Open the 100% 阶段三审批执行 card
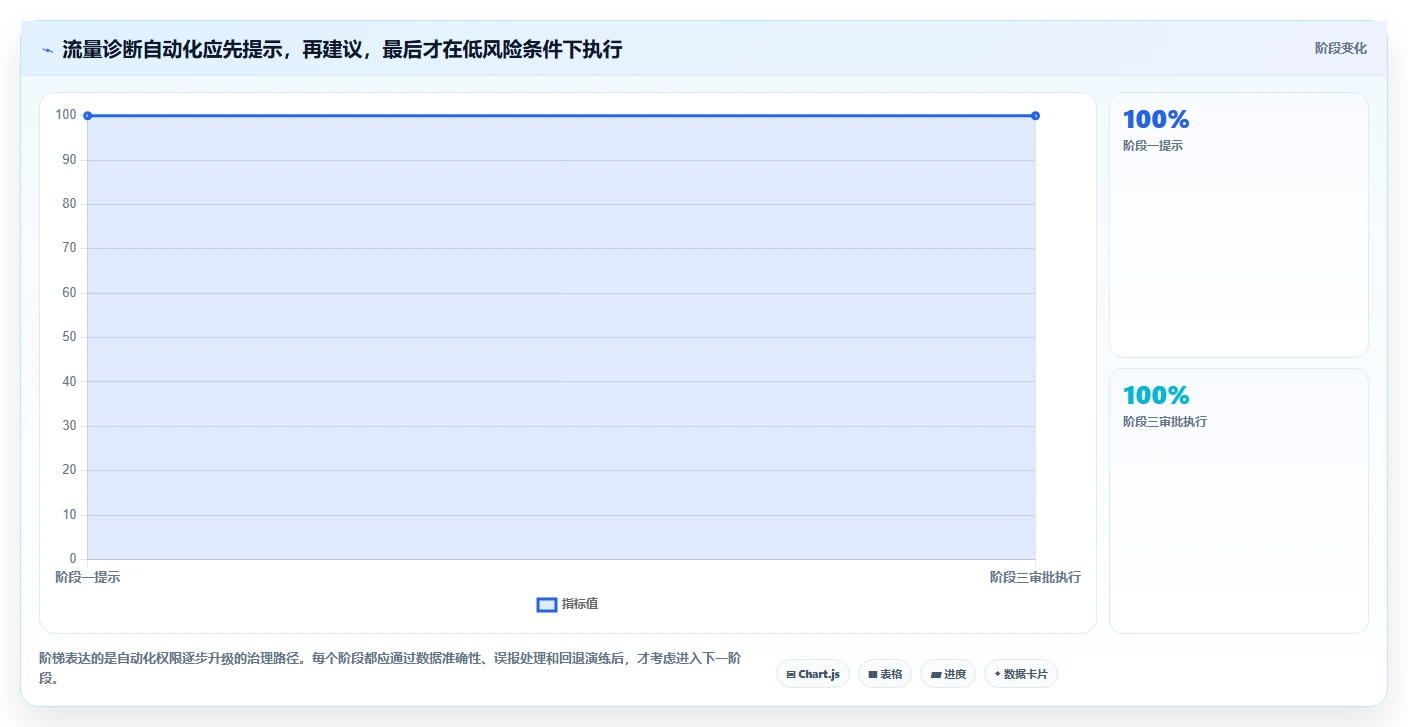 click(x=1238, y=501)
